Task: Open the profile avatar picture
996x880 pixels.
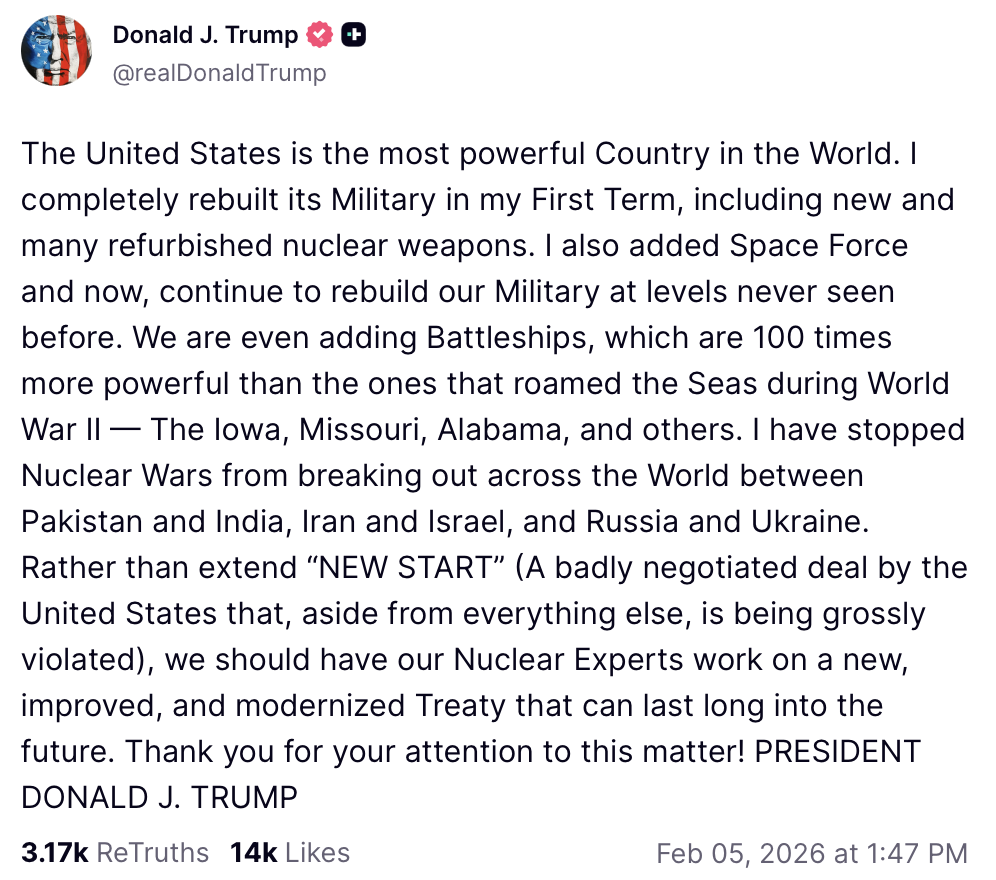Action: (x=57, y=51)
